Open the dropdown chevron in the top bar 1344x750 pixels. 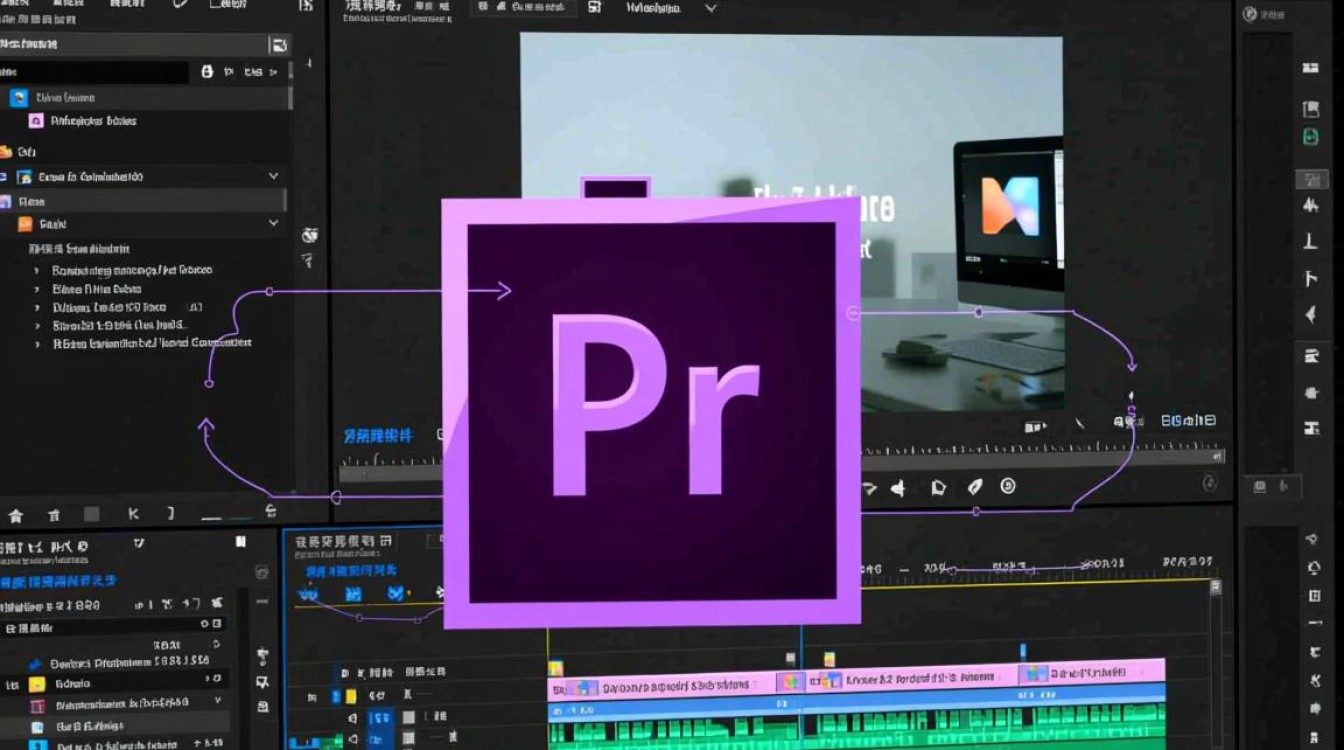point(711,8)
